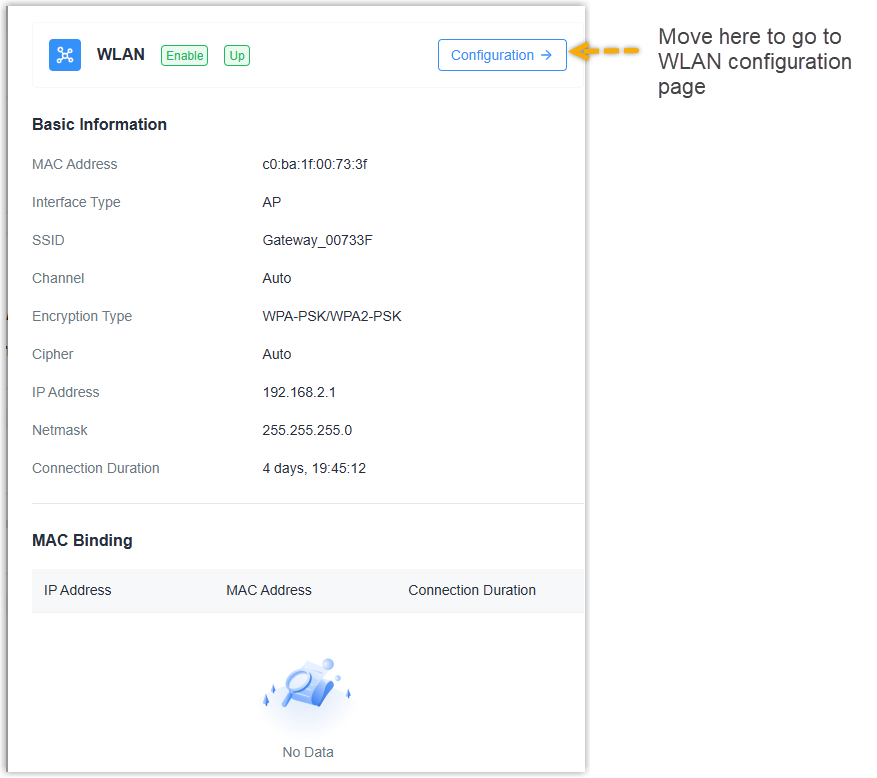Select the MAC address value c0:ba:1f:00:73:3f
This screenshot has width=877, height=778.
pos(316,164)
